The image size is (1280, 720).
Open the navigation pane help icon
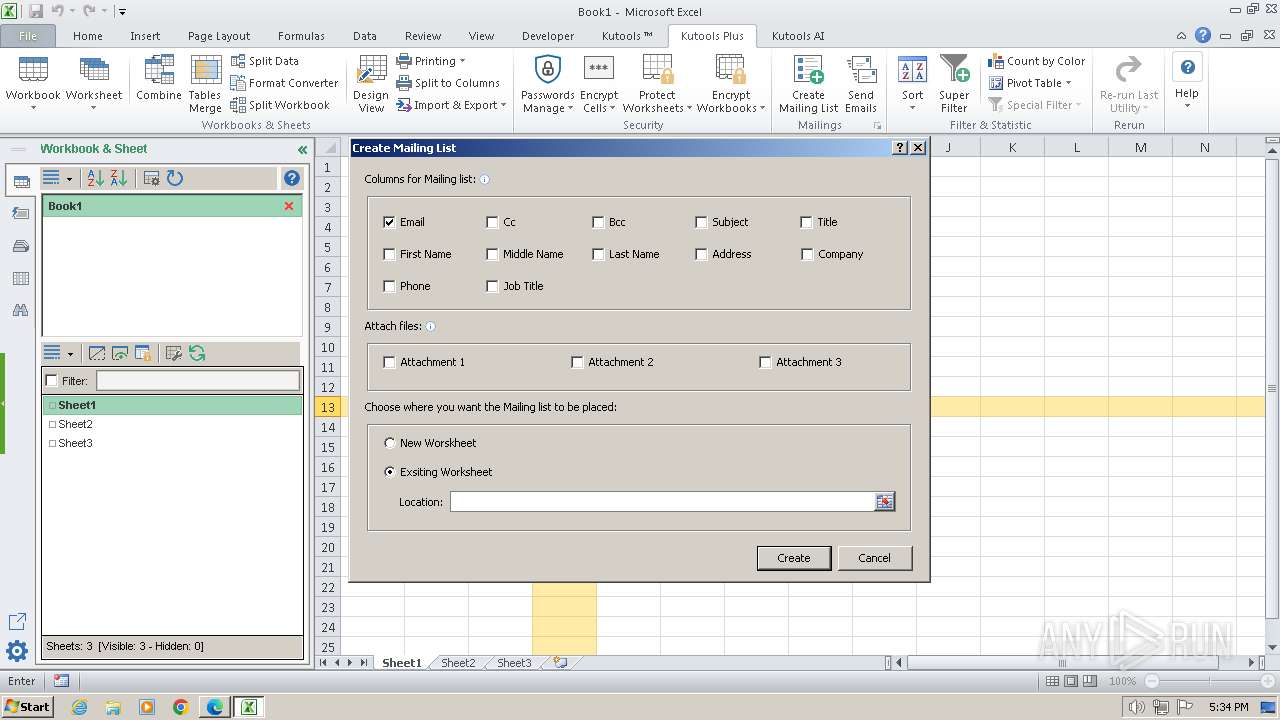click(x=292, y=178)
